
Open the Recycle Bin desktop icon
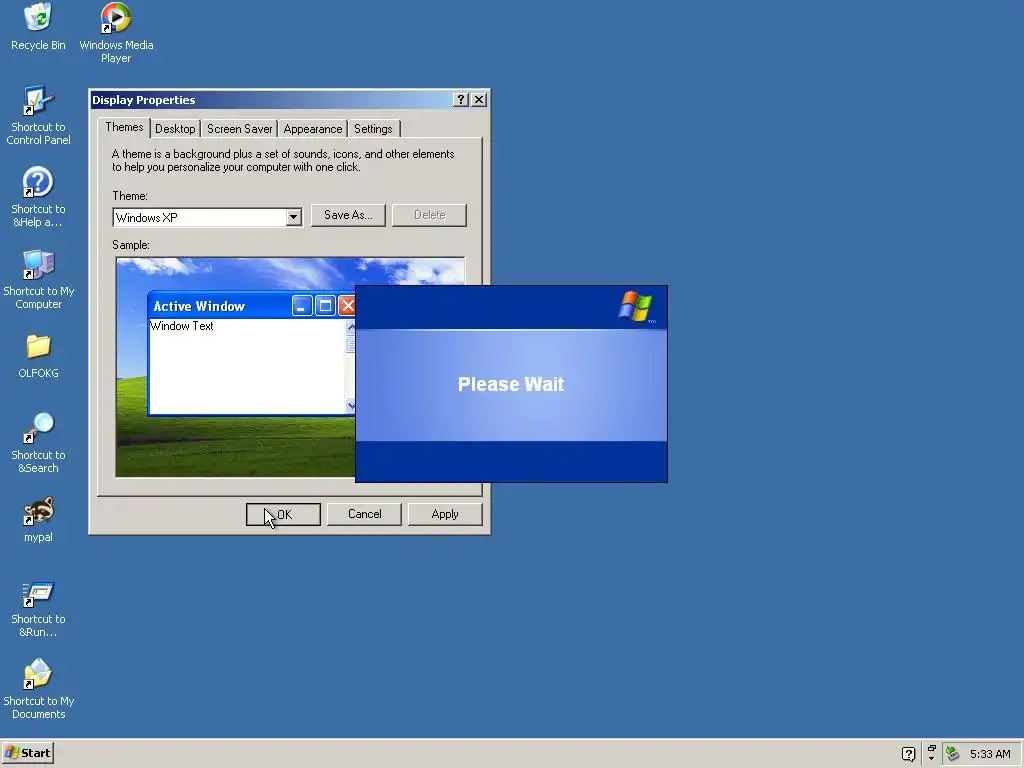coord(38,27)
